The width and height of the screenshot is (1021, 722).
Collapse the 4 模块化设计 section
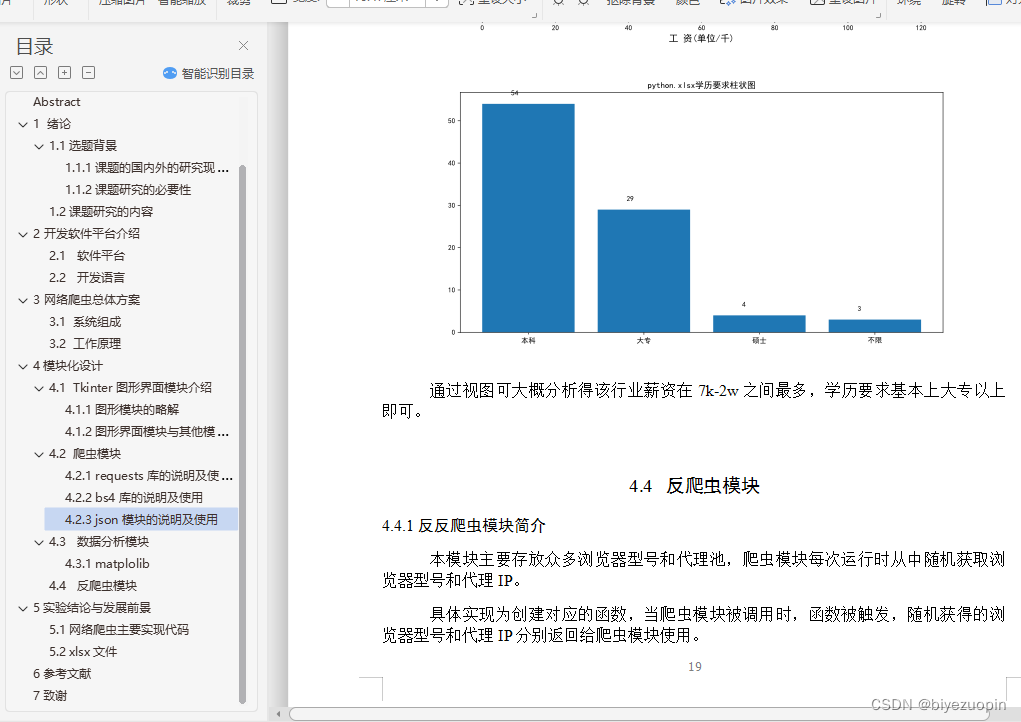24,365
